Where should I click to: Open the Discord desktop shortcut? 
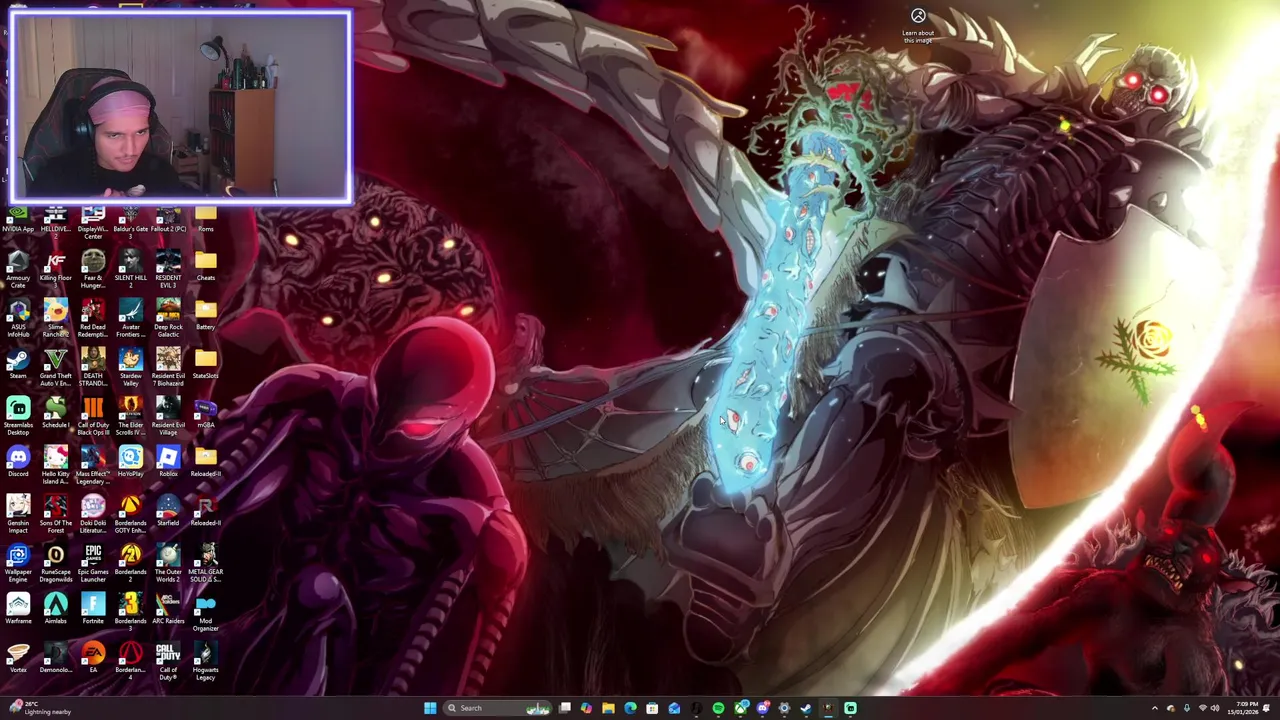18,462
